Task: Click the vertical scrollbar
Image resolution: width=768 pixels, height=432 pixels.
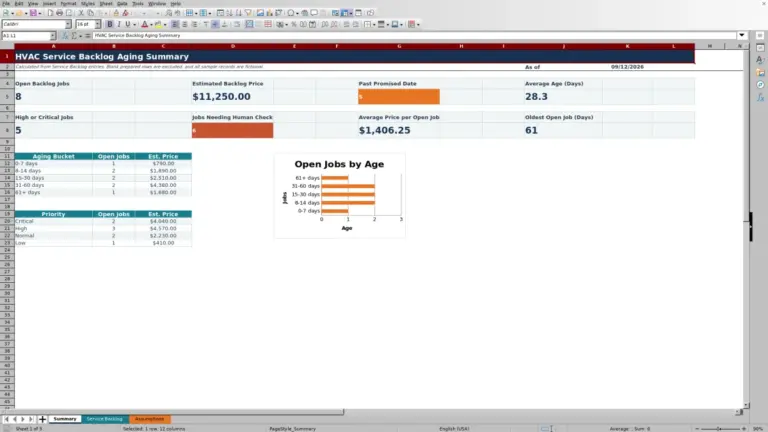Action: point(746,225)
